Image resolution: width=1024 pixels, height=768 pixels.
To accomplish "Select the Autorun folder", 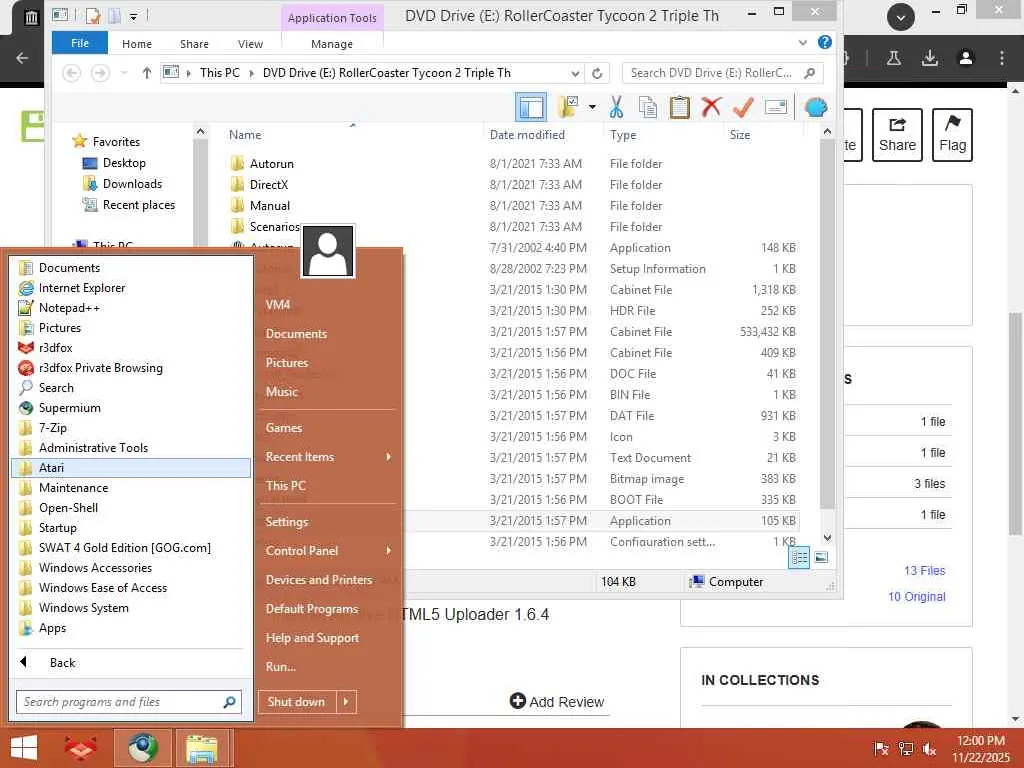I will pyautogui.click(x=271, y=163).
